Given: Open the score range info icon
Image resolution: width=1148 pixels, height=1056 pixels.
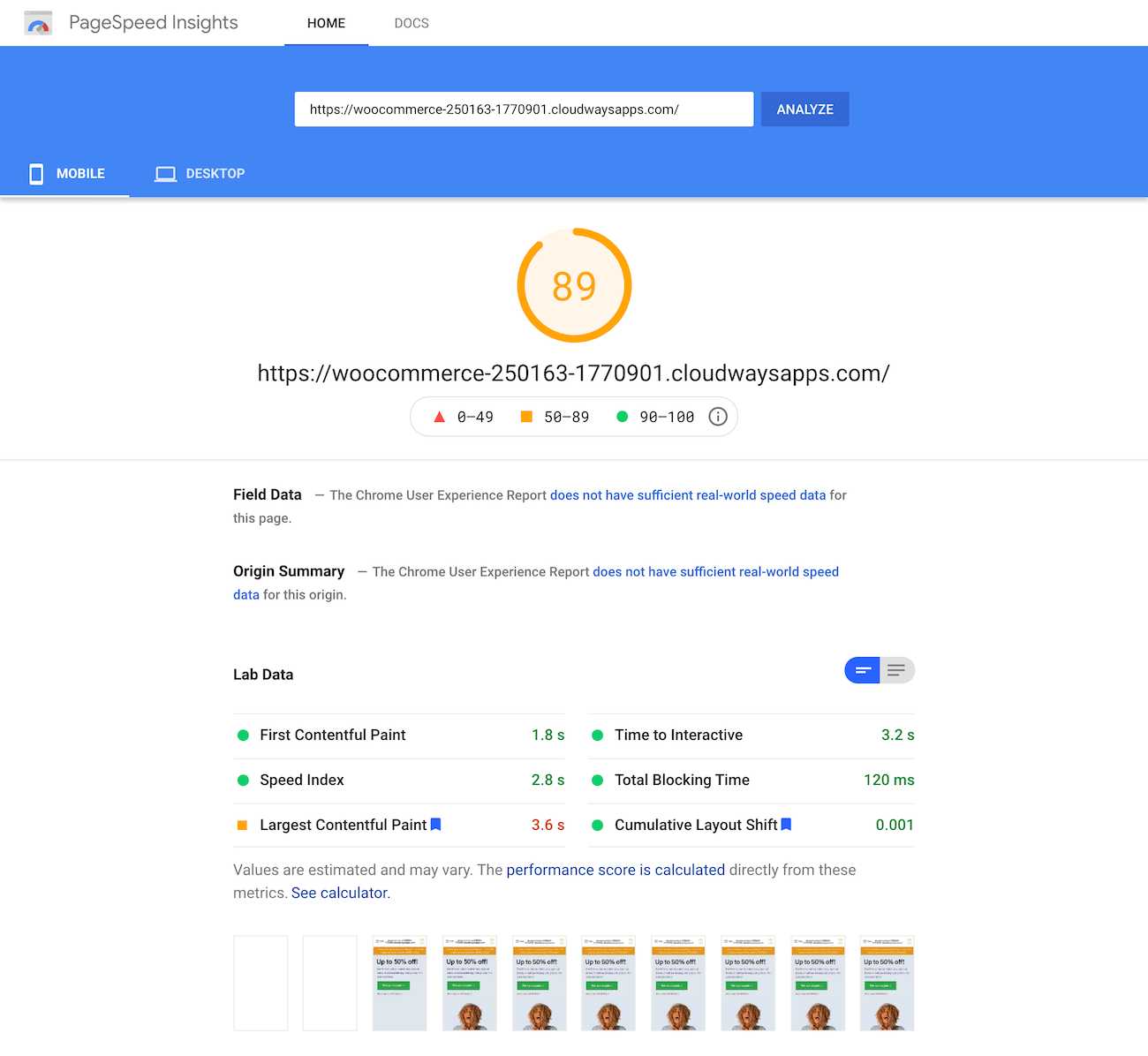Looking at the screenshot, I should (718, 417).
